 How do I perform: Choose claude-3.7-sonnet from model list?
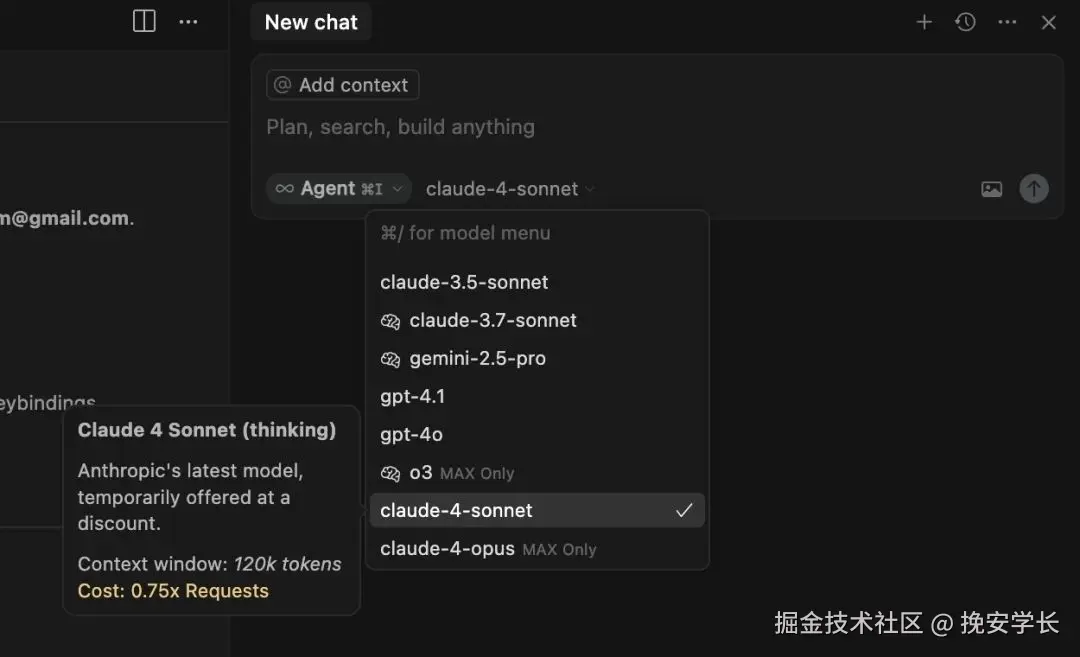click(492, 321)
